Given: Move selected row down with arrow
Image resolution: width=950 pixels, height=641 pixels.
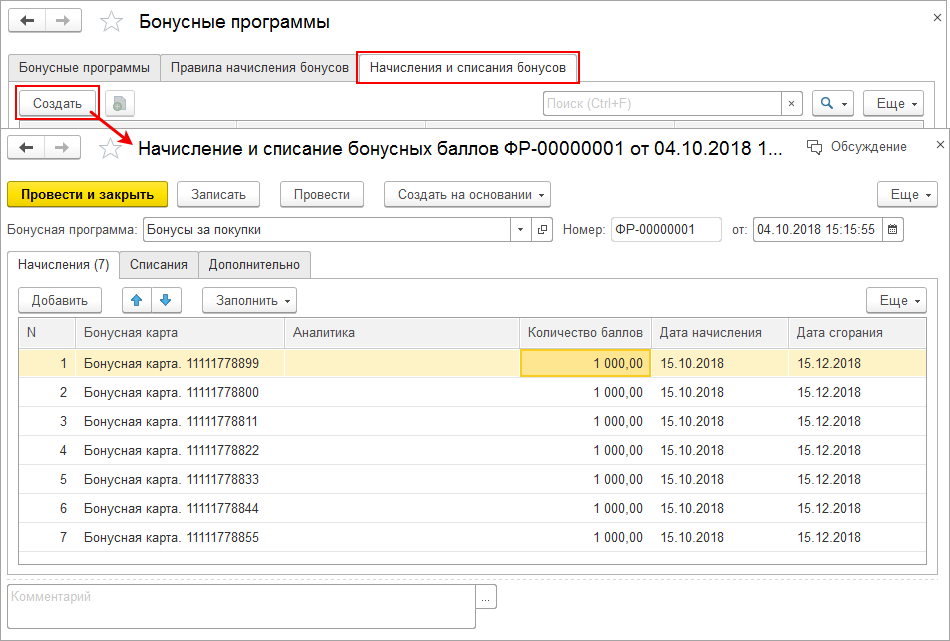Looking at the screenshot, I should pos(166,301).
